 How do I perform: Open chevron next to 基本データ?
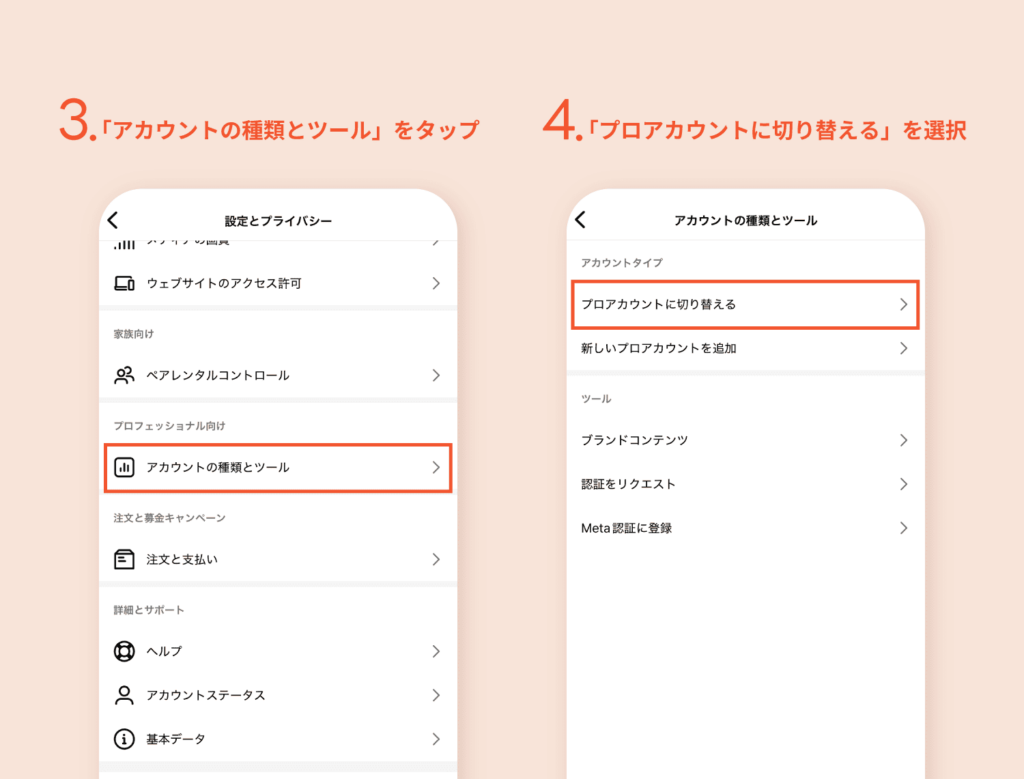[435, 739]
